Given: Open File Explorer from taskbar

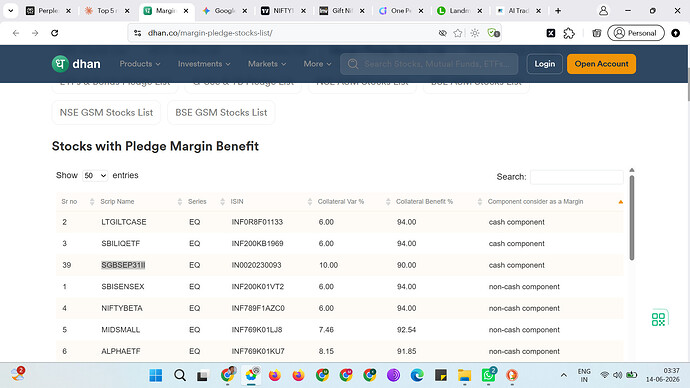Looking at the screenshot, I should 464,375.
